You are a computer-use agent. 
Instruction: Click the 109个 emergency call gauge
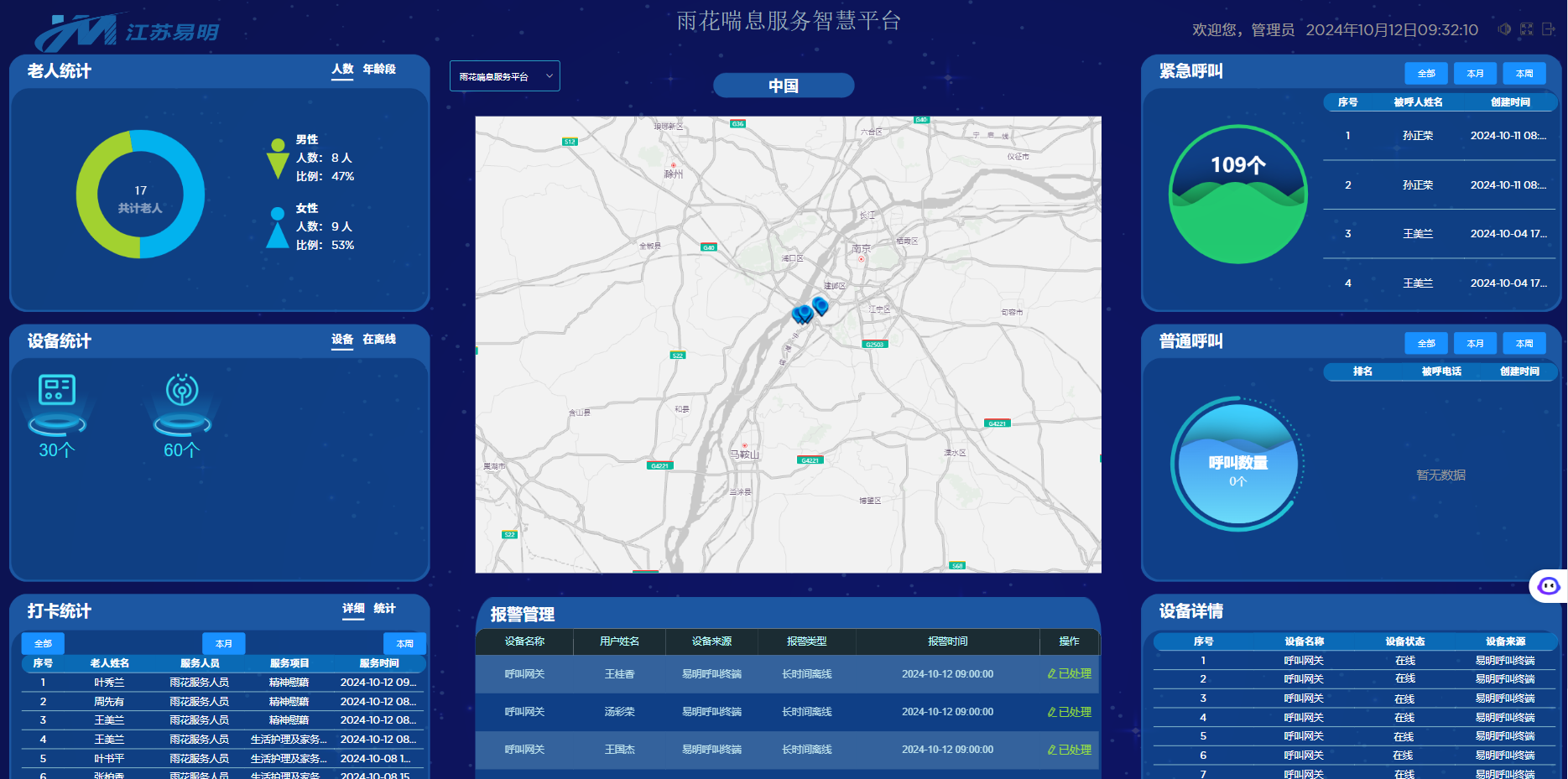(1237, 194)
